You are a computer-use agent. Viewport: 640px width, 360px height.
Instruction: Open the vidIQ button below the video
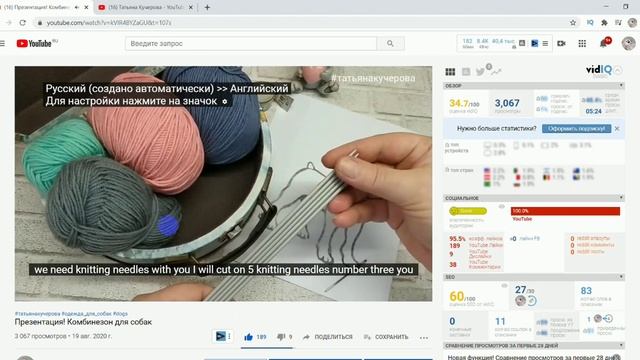pos(223,336)
